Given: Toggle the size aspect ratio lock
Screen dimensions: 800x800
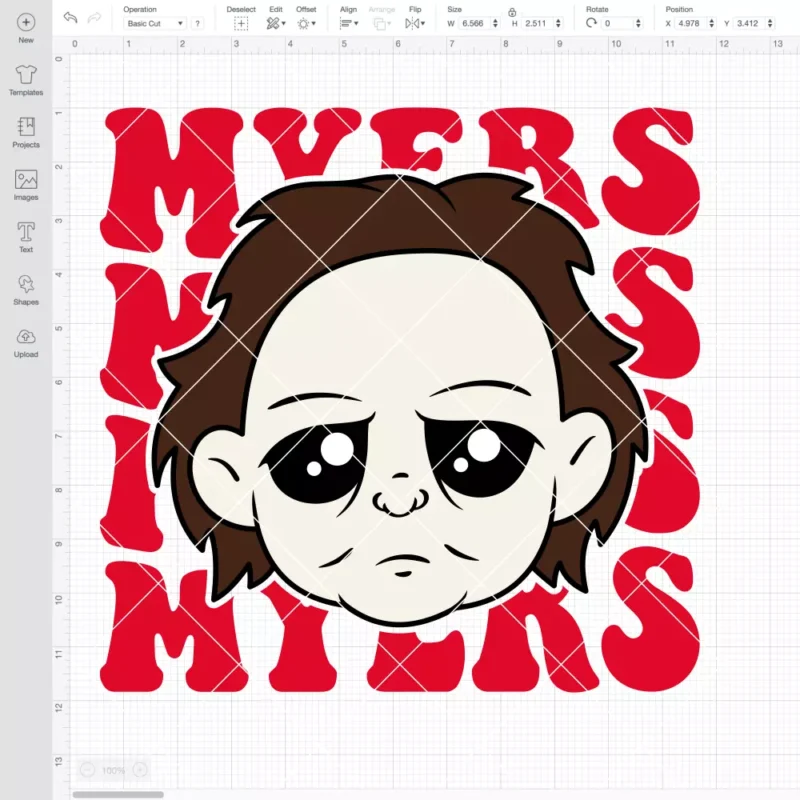Looking at the screenshot, I should coord(512,12).
